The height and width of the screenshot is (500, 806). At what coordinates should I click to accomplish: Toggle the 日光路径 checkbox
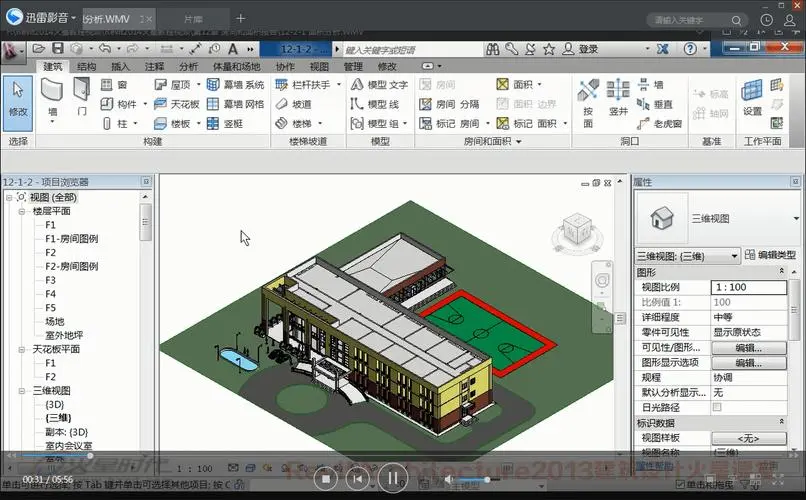716,408
